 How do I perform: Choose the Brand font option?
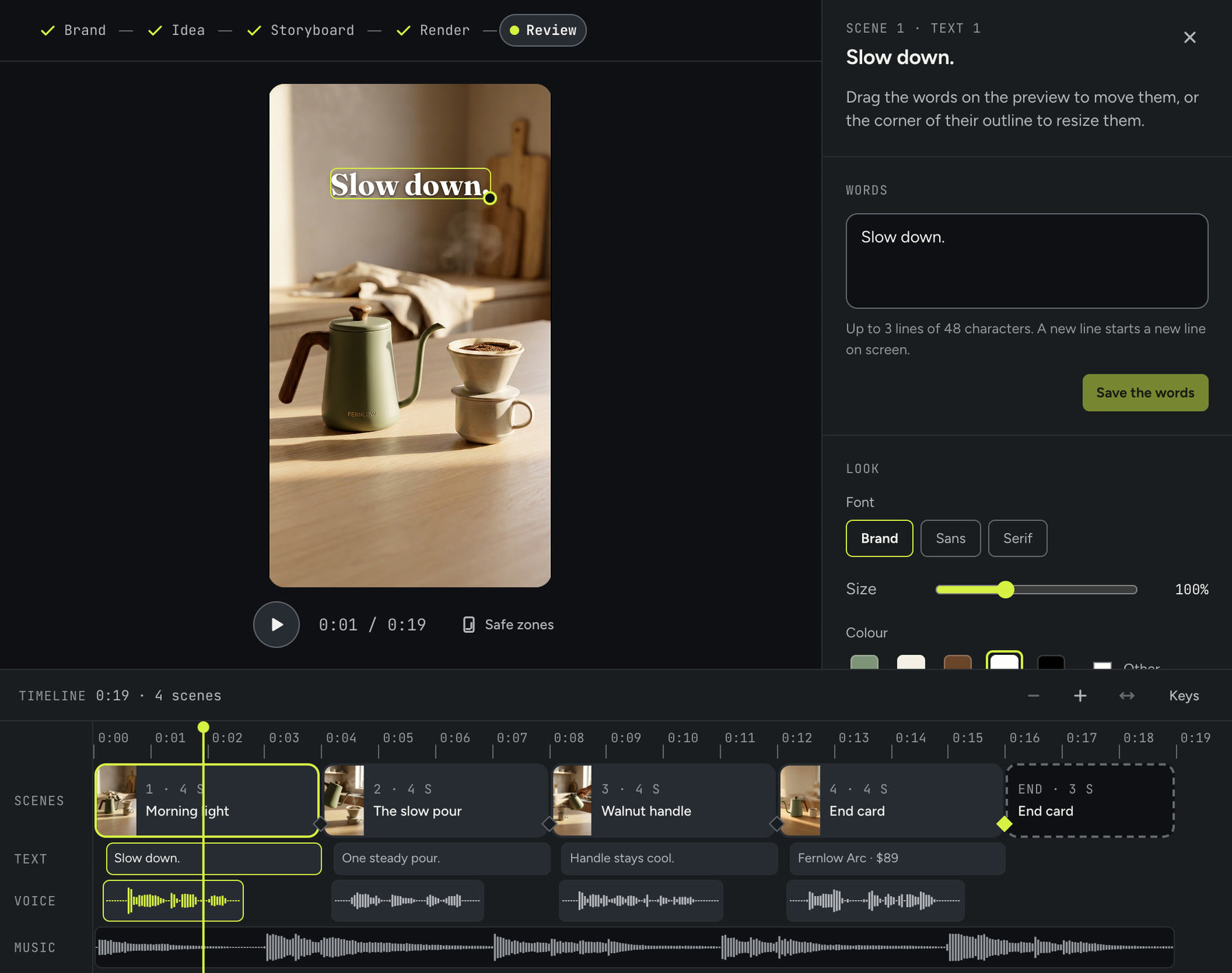pyautogui.click(x=879, y=538)
